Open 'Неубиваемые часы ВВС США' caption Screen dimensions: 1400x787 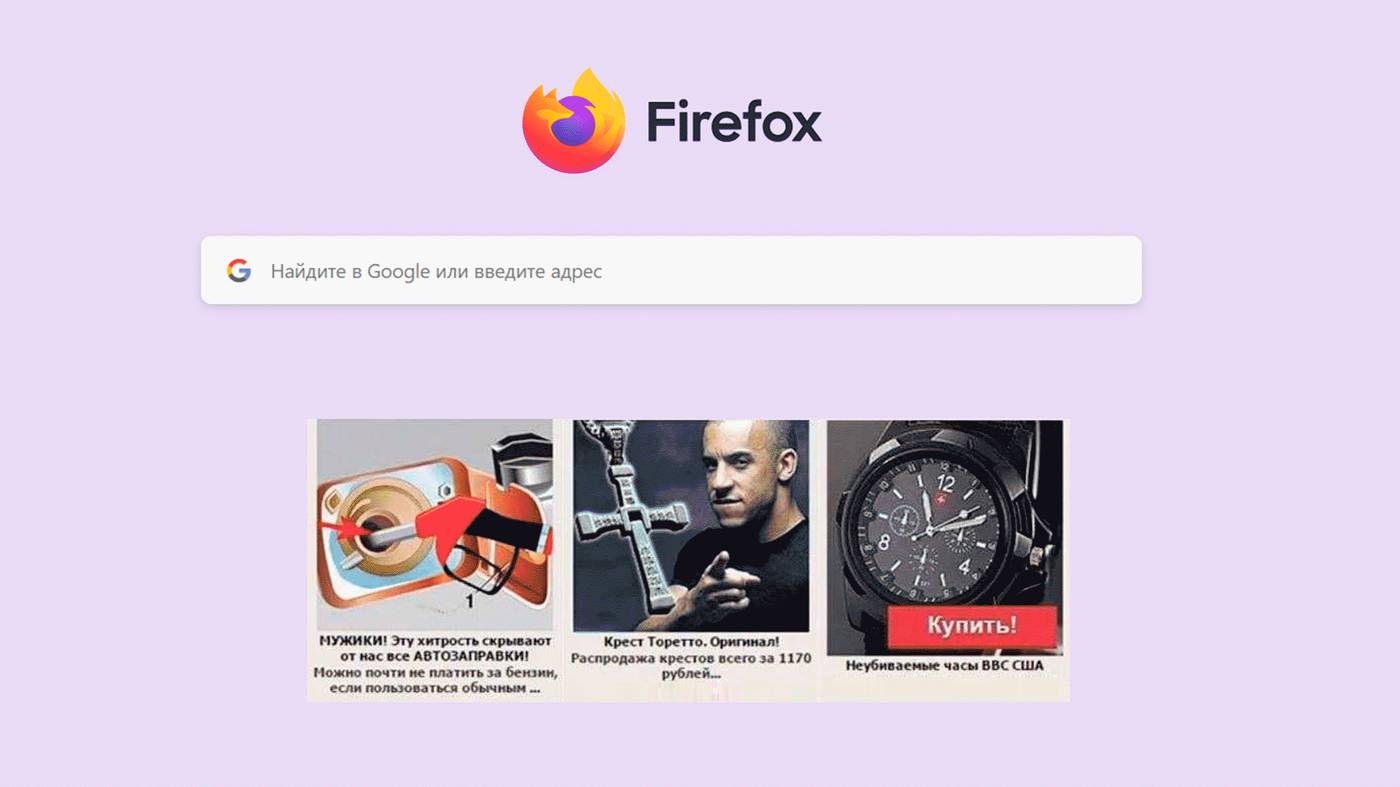[944, 665]
